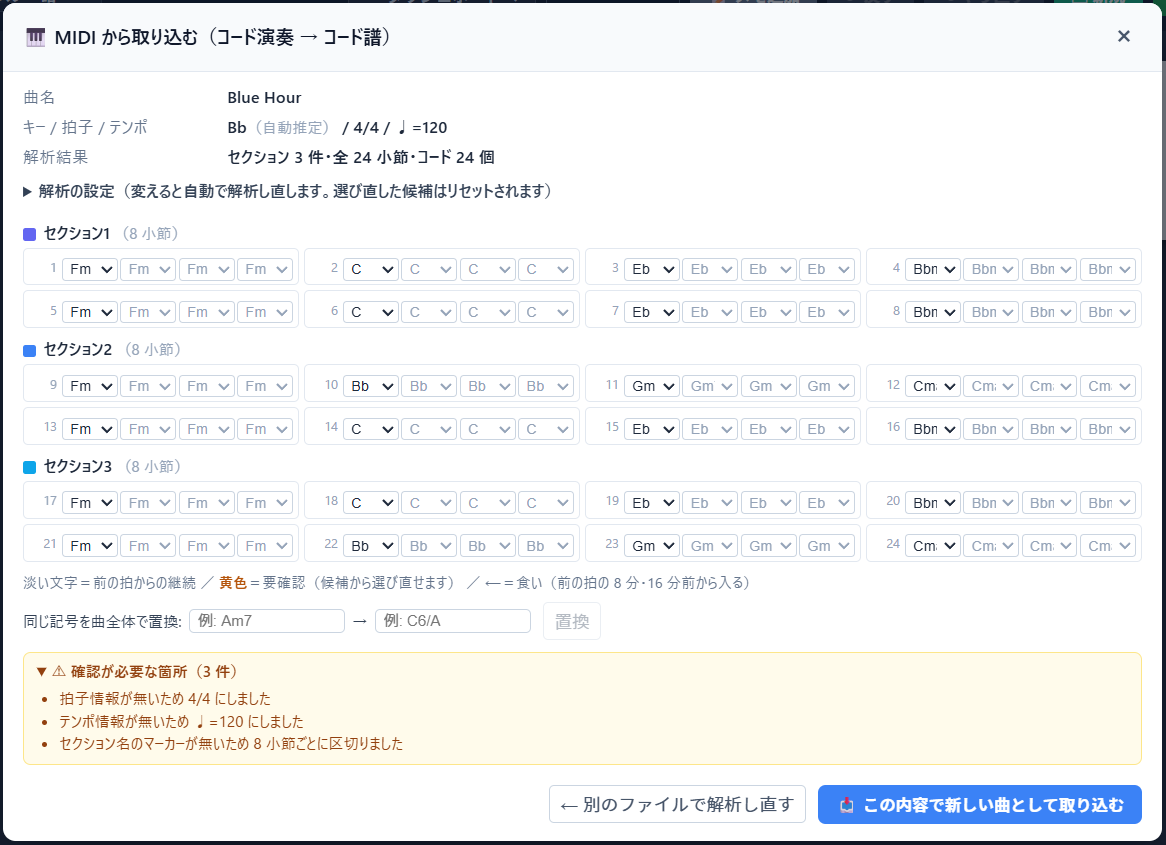1166x845 pixels.
Task: Open measure 9 first-beat Fm dropdown
Action: pyautogui.click(x=89, y=386)
